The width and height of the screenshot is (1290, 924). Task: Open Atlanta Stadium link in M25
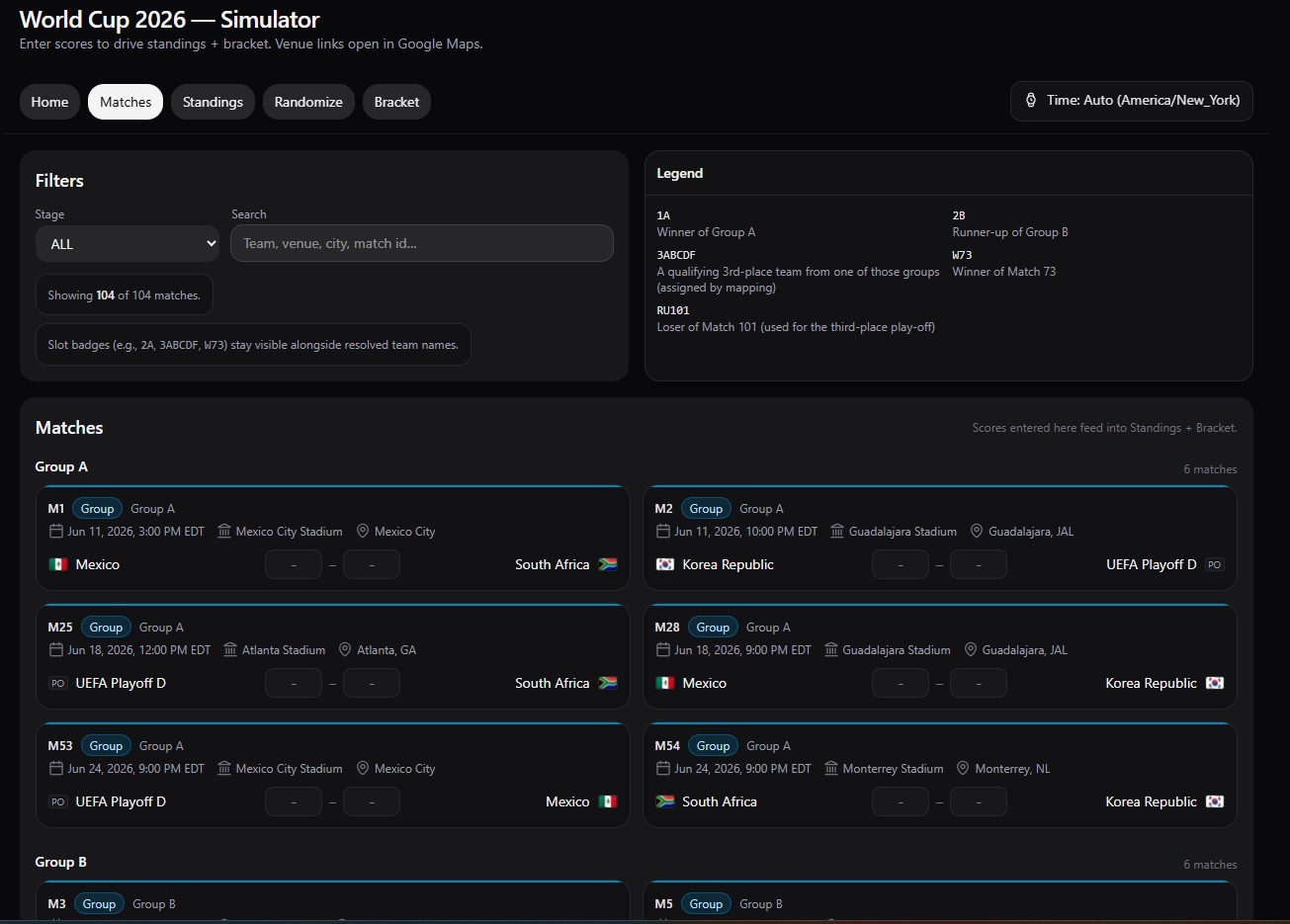tap(284, 650)
